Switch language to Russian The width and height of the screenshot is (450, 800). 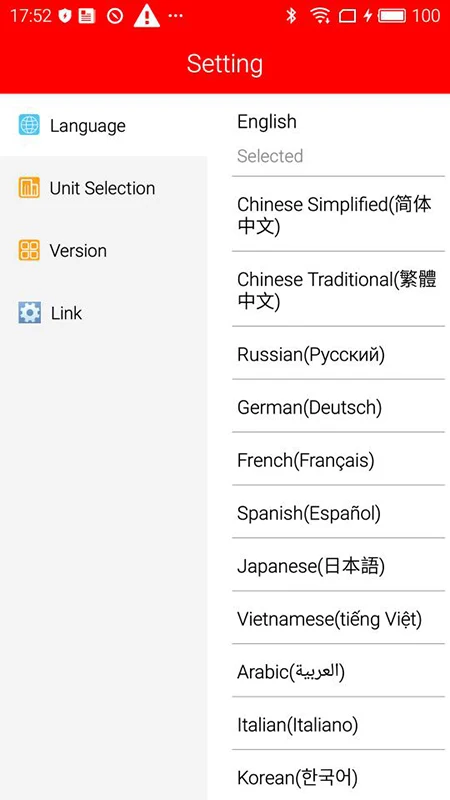pyautogui.click(x=338, y=353)
